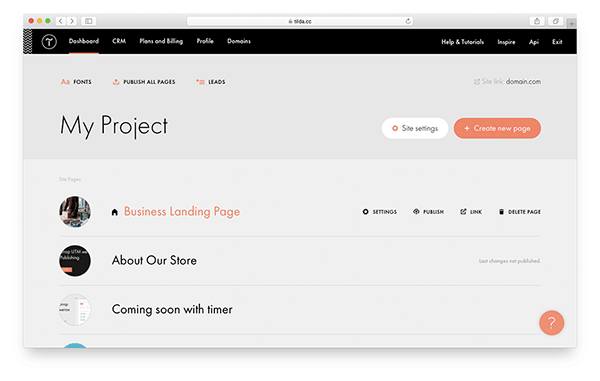Open Fonts settings
Viewport: 600px width, 381px height.
click(76, 82)
